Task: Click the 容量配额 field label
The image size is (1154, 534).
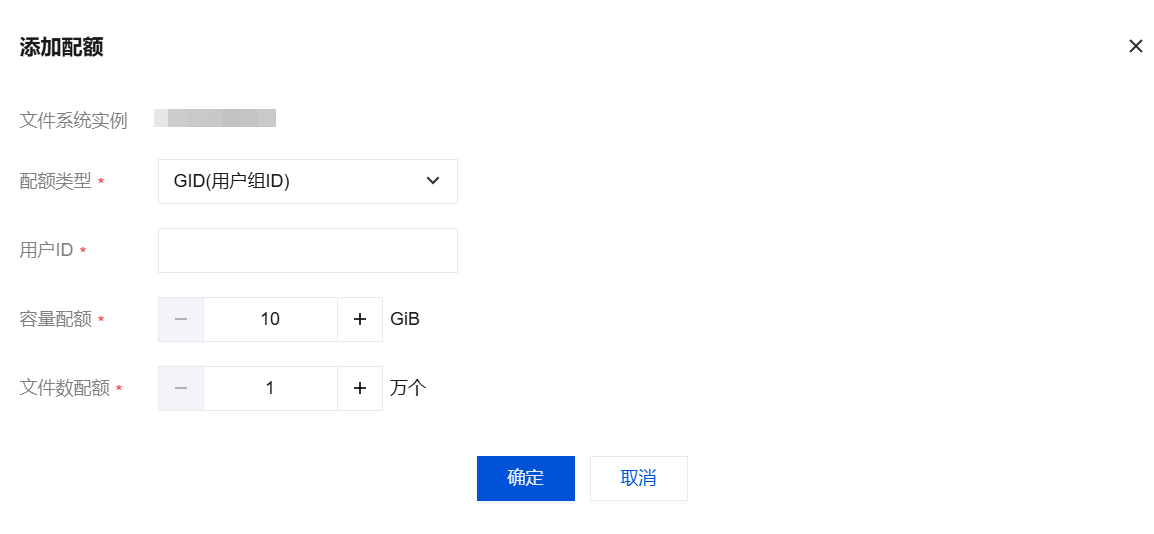Action: [x=56, y=319]
